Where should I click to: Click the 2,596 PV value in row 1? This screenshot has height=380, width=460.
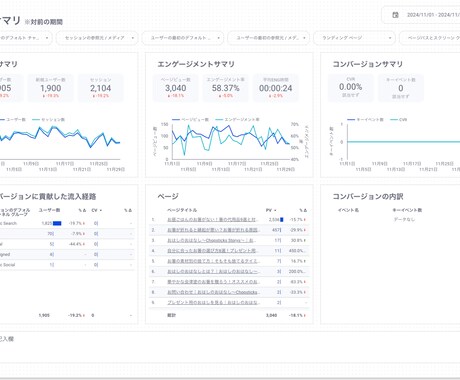click(274, 220)
